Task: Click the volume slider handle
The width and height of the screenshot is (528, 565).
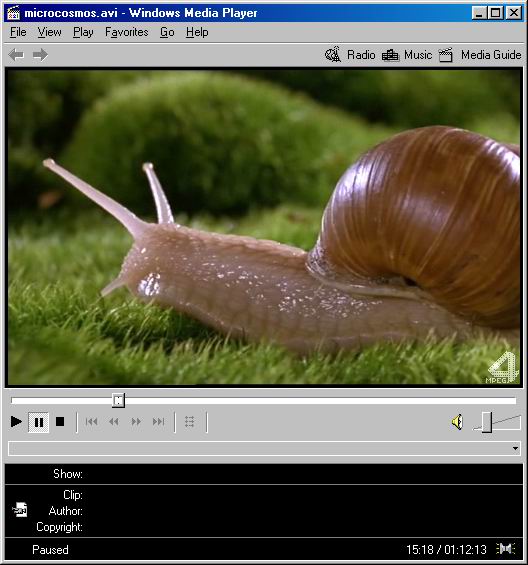Action: (x=487, y=422)
